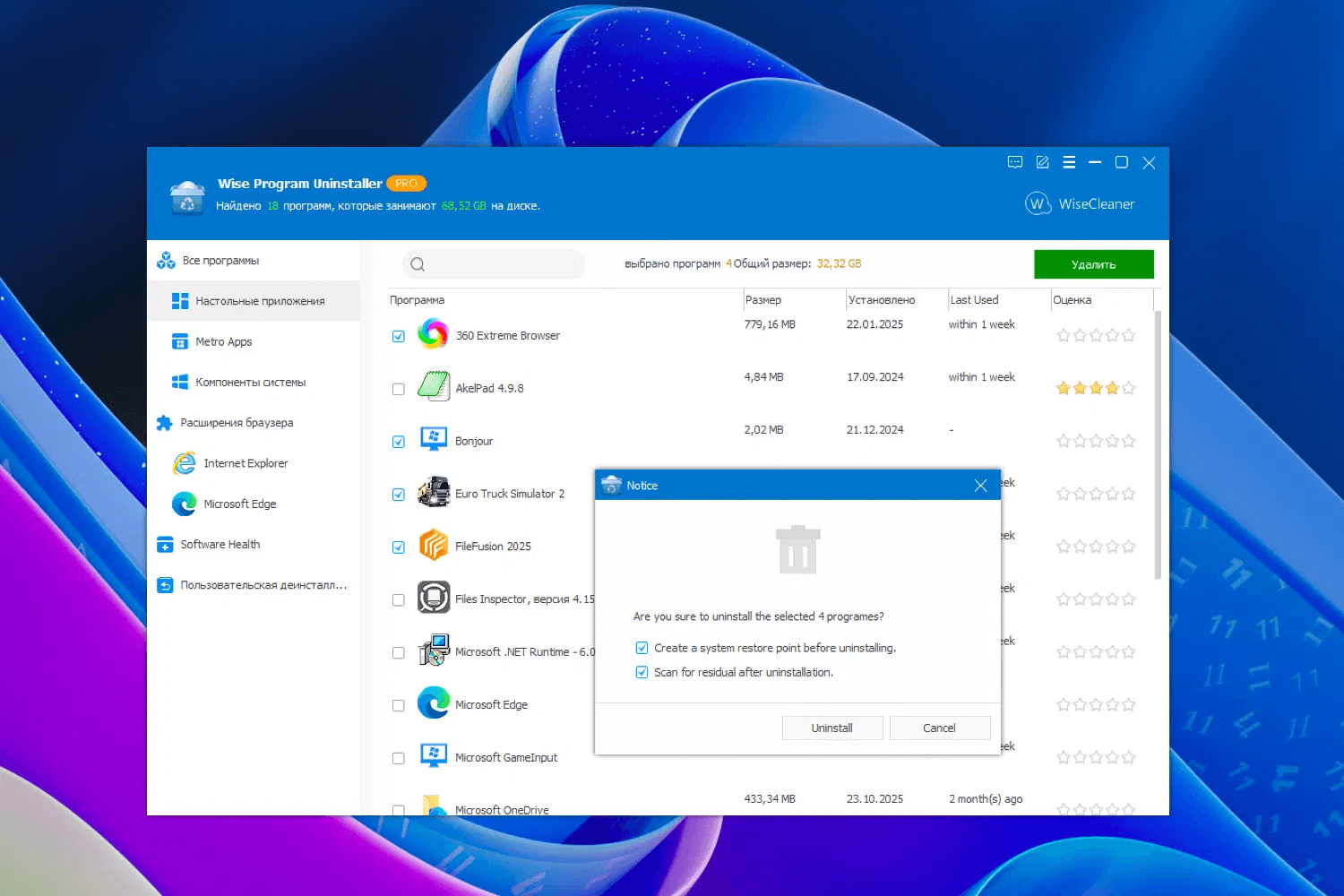Check the AkelPad 4.9.8 checkbox
This screenshot has height=896, width=1344.
tap(399, 389)
